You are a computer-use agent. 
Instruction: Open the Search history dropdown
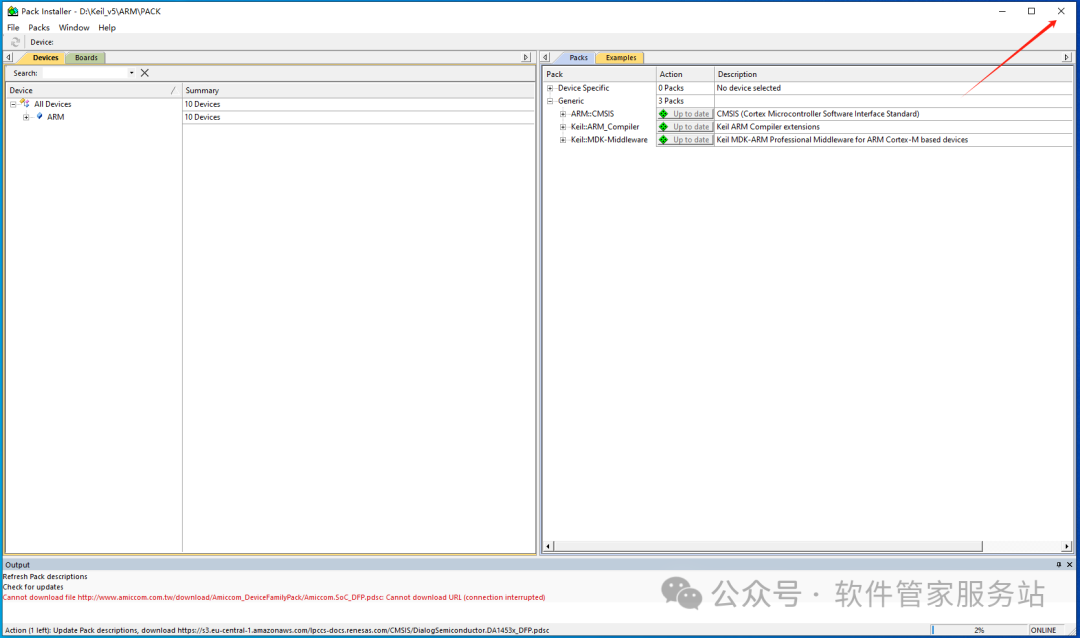(x=132, y=73)
